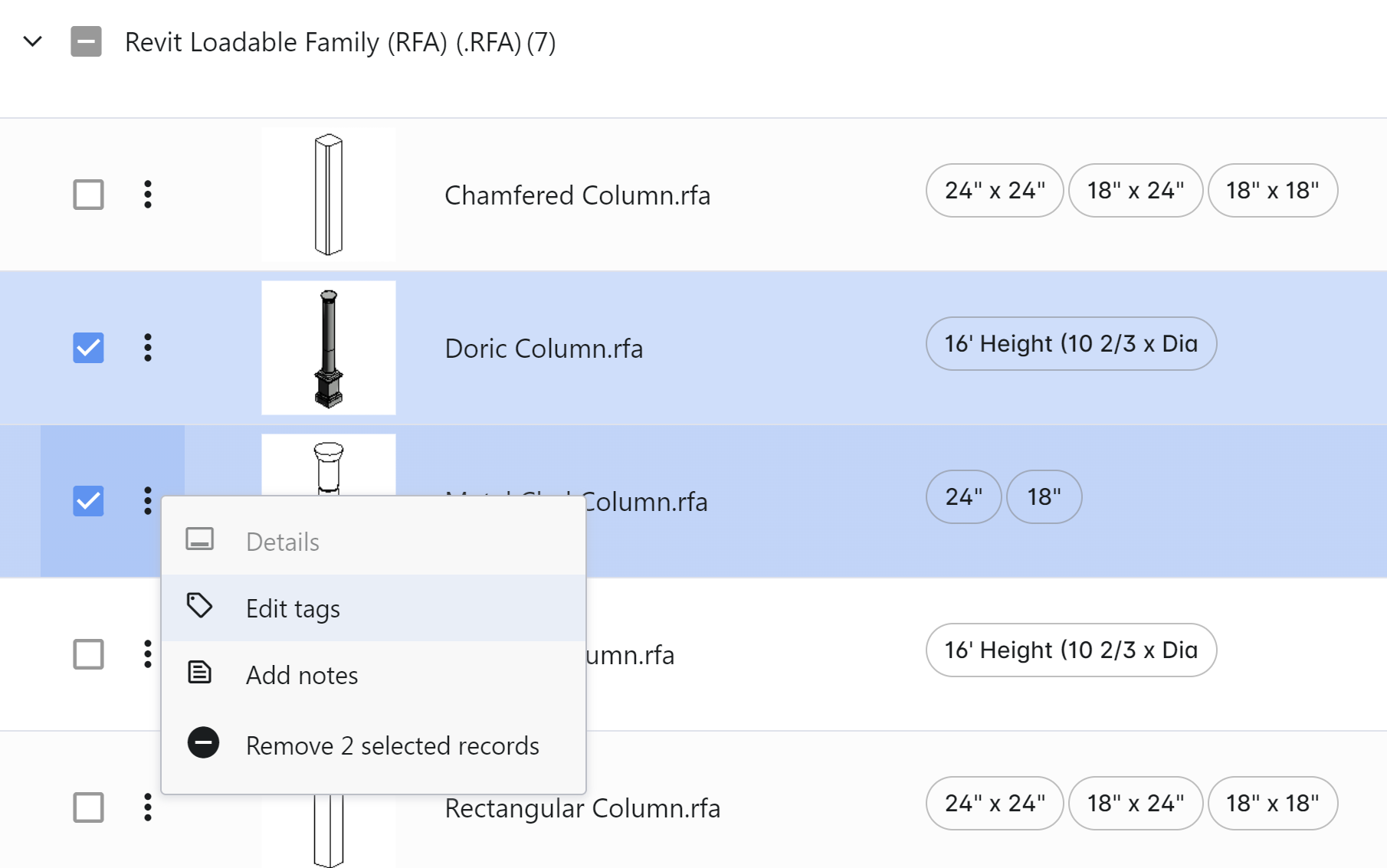Screen dimensions: 1387x868
Task: Open the Doric Column thumbnail preview
Action: click(329, 348)
